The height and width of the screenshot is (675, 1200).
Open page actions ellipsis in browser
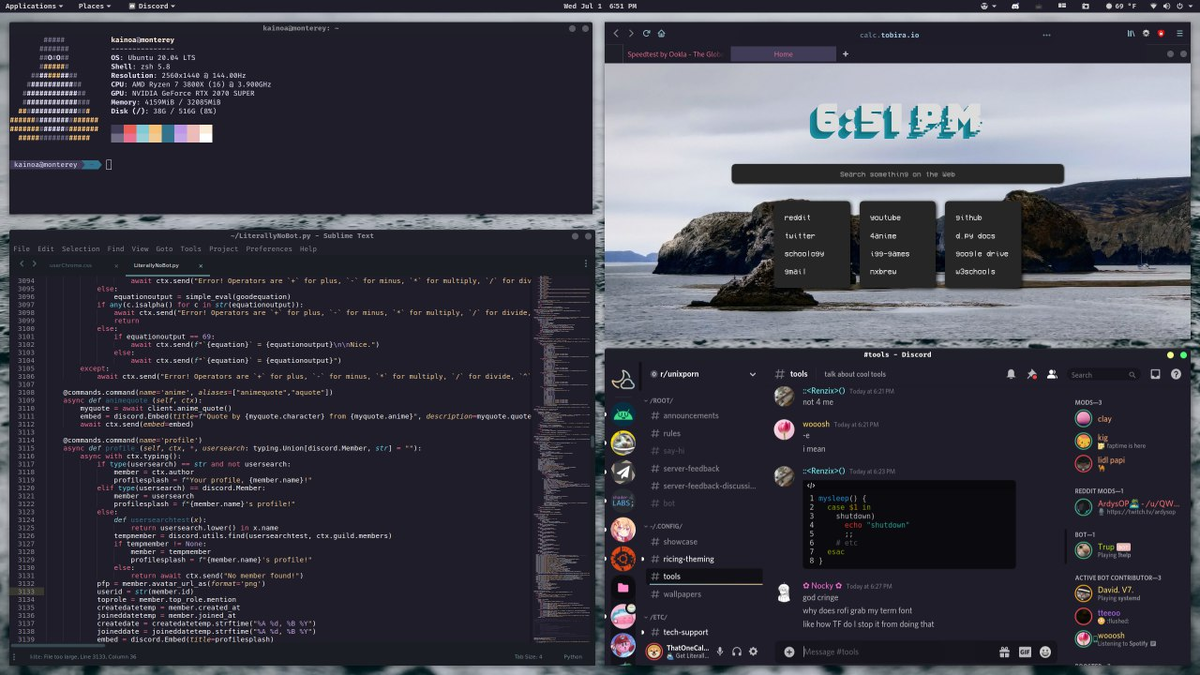pos(1047,33)
